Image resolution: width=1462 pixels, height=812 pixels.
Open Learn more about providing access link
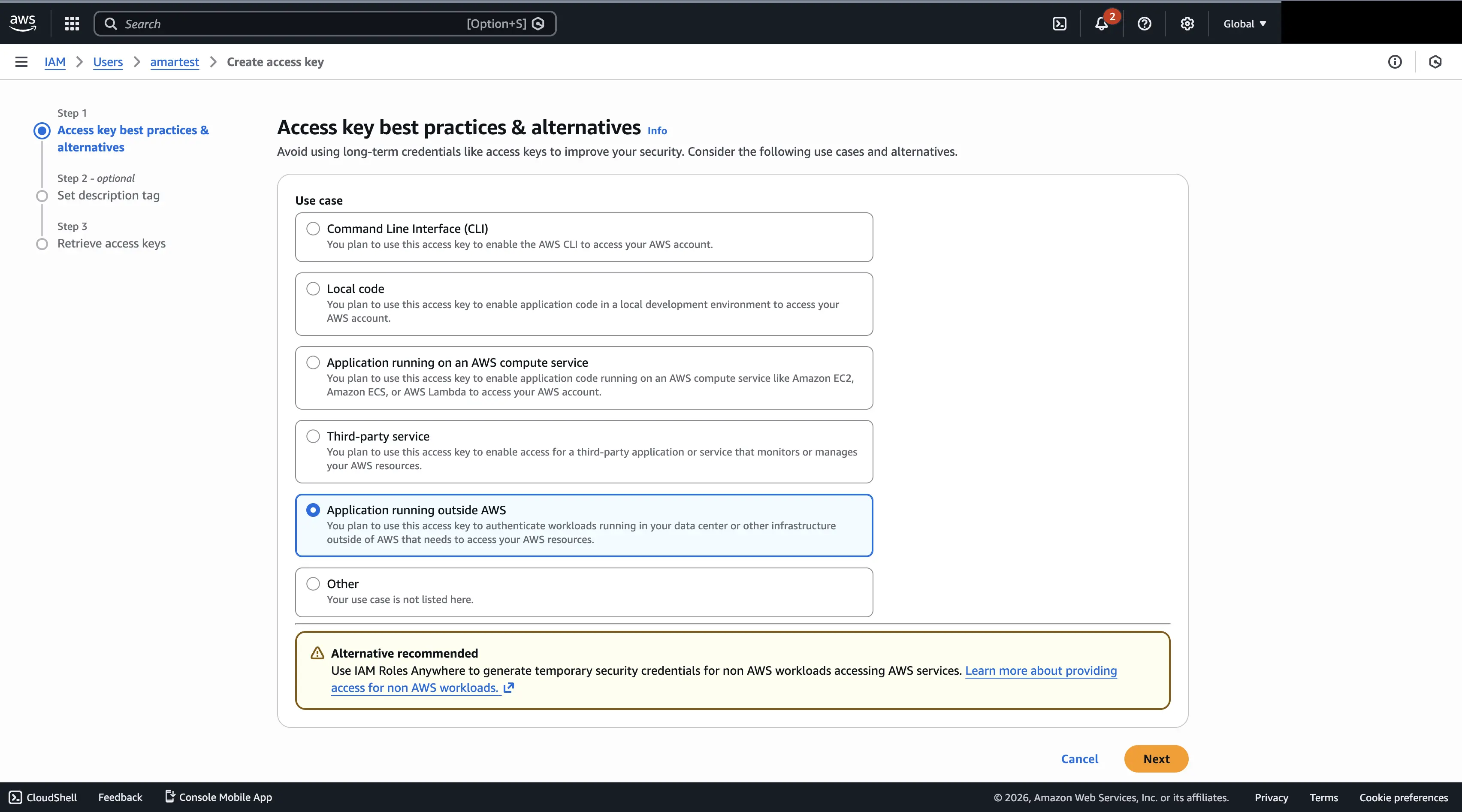1041,671
